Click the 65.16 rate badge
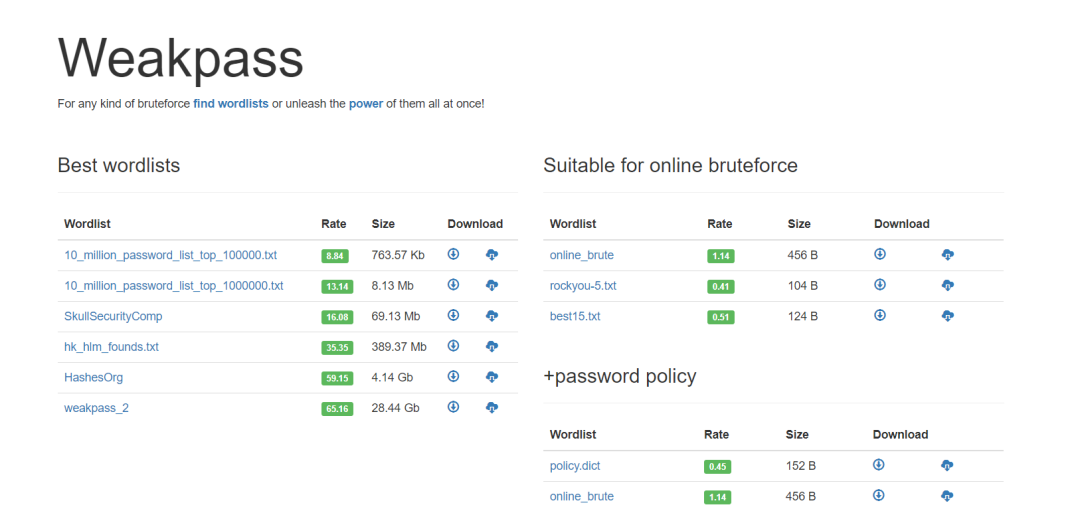 click(x=338, y=409)
